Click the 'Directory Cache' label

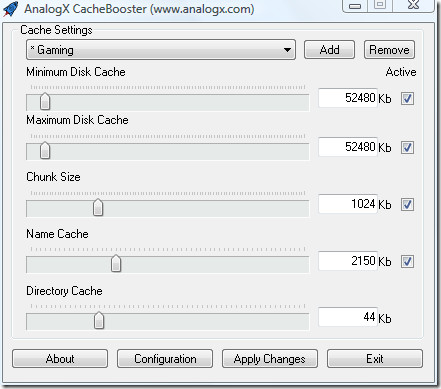click(x=64, y=291)
